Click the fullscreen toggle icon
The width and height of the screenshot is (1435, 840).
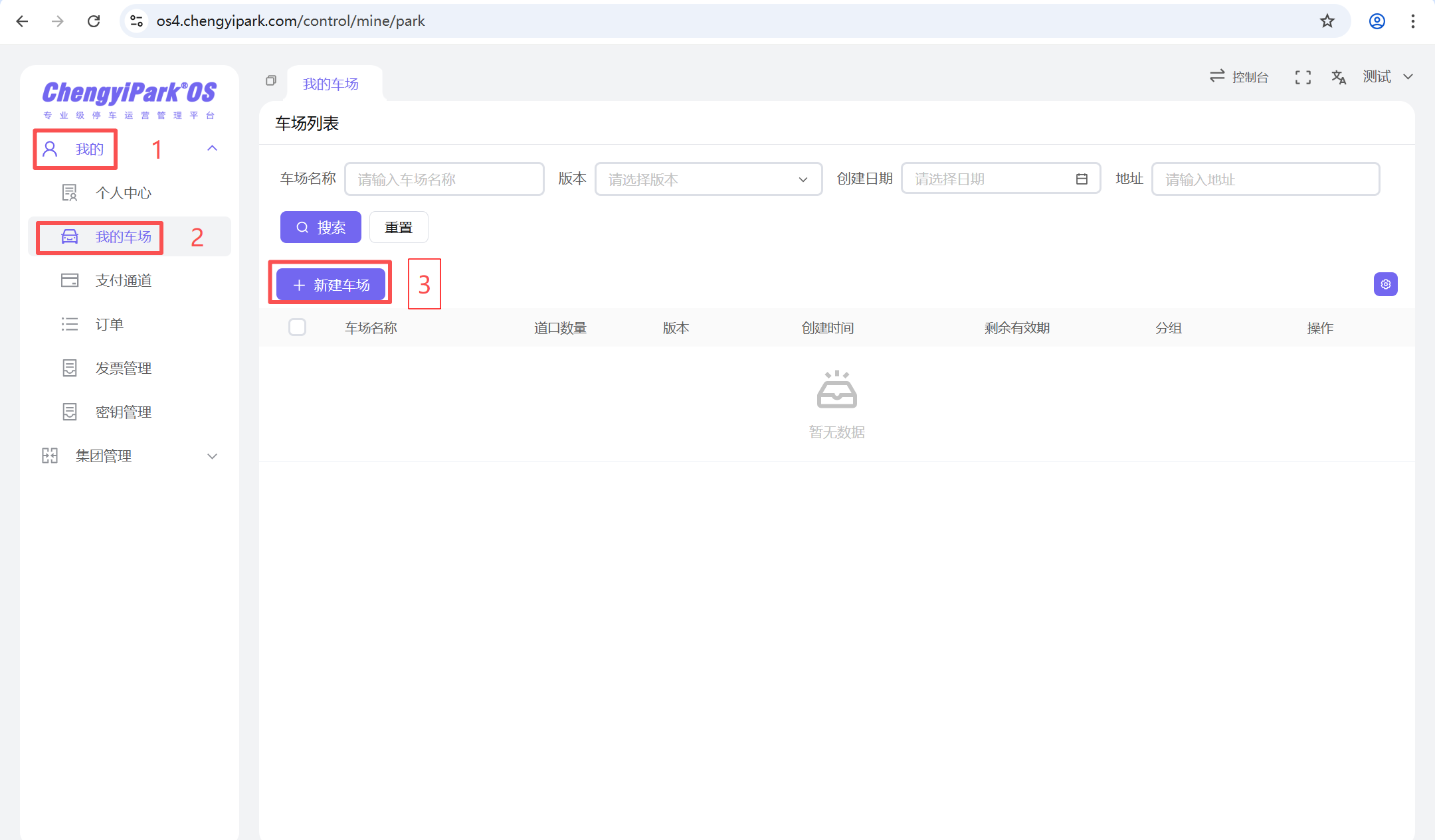(1302, 78)
